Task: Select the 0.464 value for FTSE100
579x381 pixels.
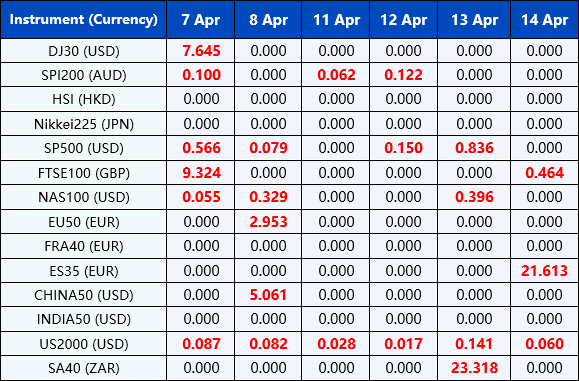Action: click(544, 173)
